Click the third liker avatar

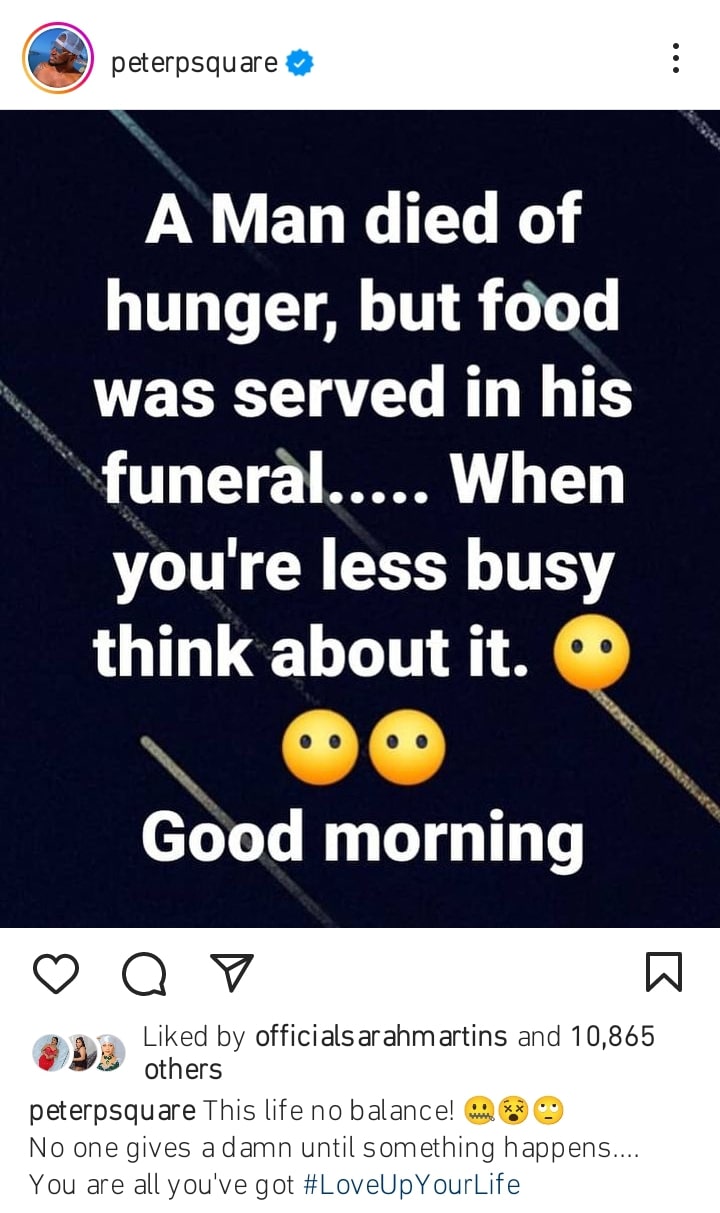click(x=109, y=1052)
